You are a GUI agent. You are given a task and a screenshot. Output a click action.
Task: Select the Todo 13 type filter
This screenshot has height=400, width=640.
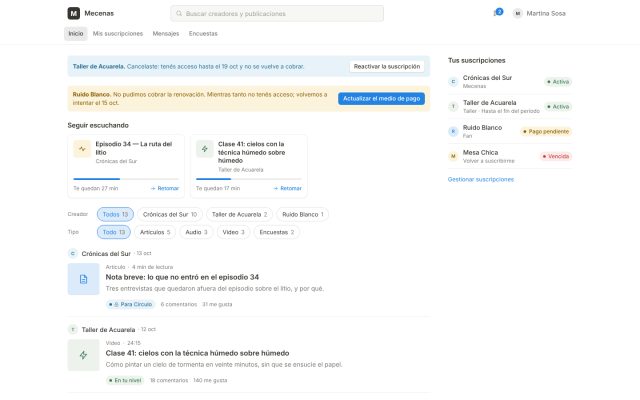tap(113, 232)
